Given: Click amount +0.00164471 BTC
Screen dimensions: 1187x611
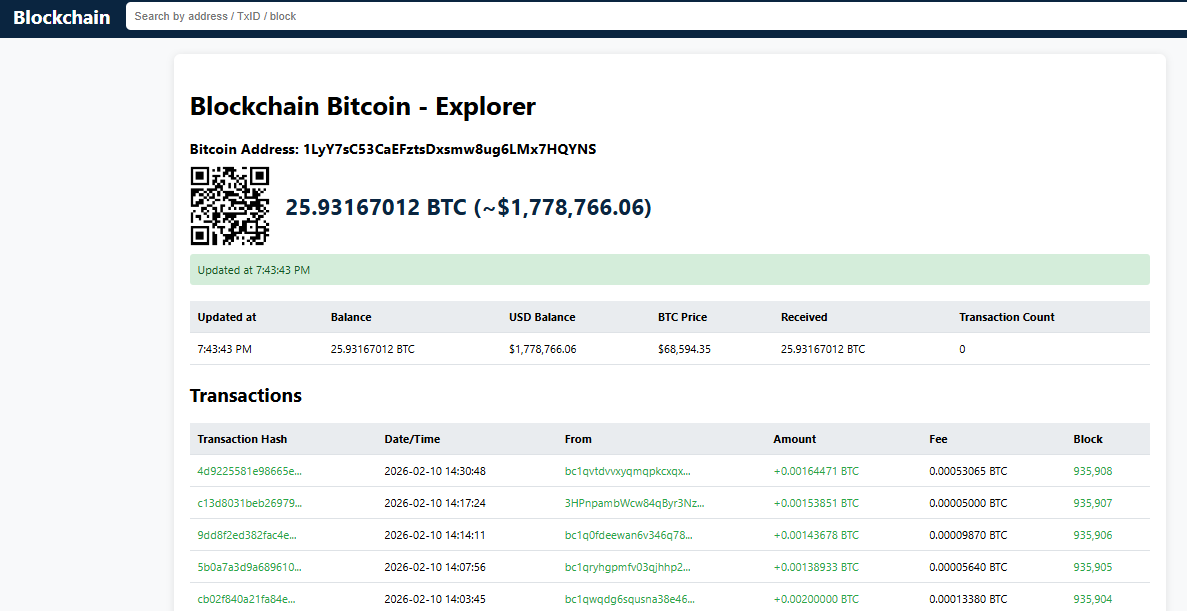Looking at the screenshot, I should click(816, 471).
